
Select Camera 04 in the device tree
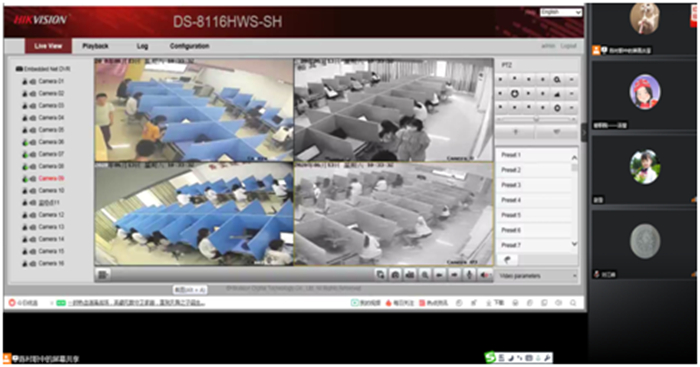(x=51, y=118)
